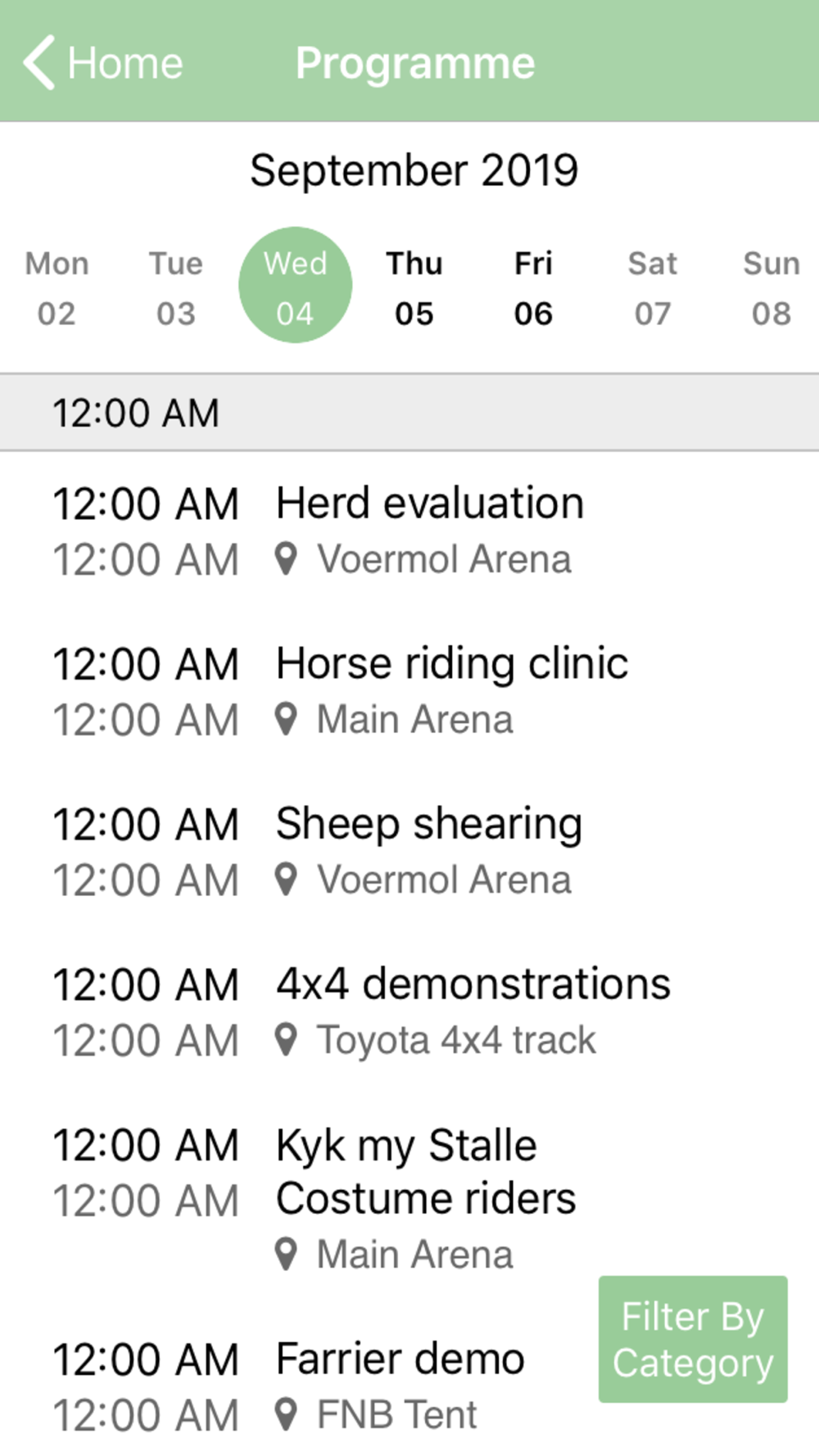Select Mon 02 in date strip
The image size is (819, 1456).
[57, 287]
